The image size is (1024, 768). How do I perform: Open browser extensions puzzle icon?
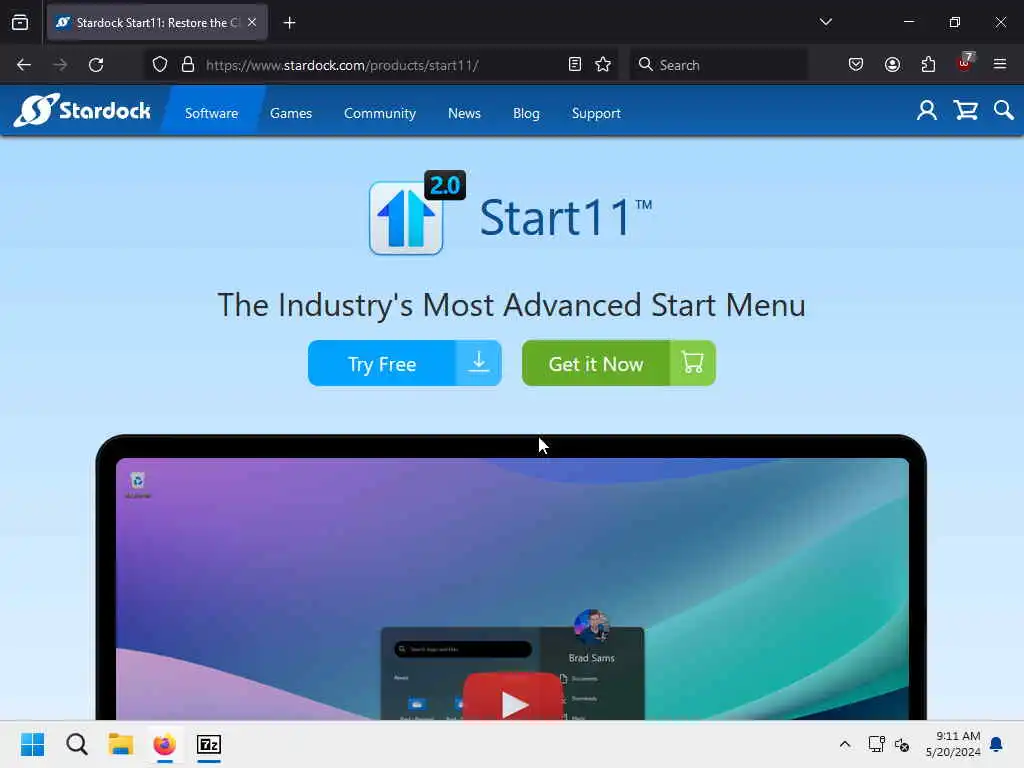point(928,65)
